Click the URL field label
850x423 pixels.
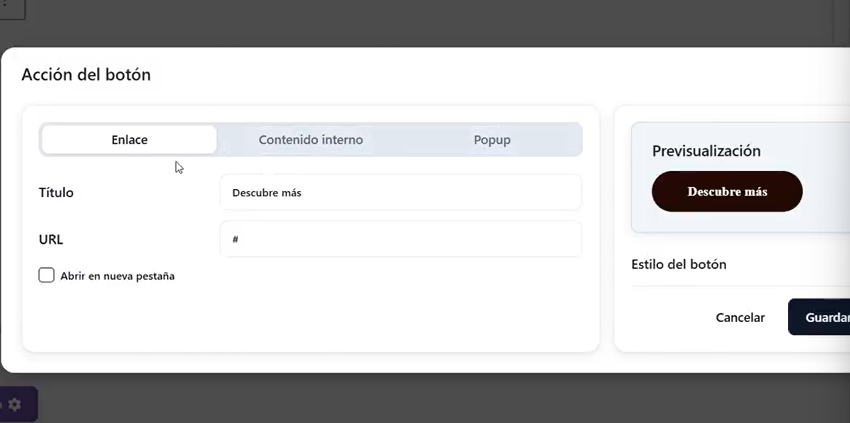(51, 240)
